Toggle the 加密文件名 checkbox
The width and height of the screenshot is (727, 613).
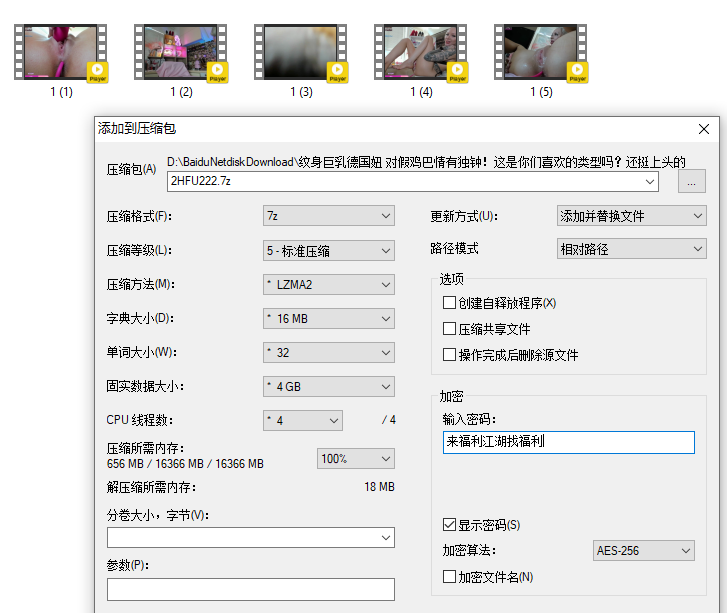coord(449,577)
